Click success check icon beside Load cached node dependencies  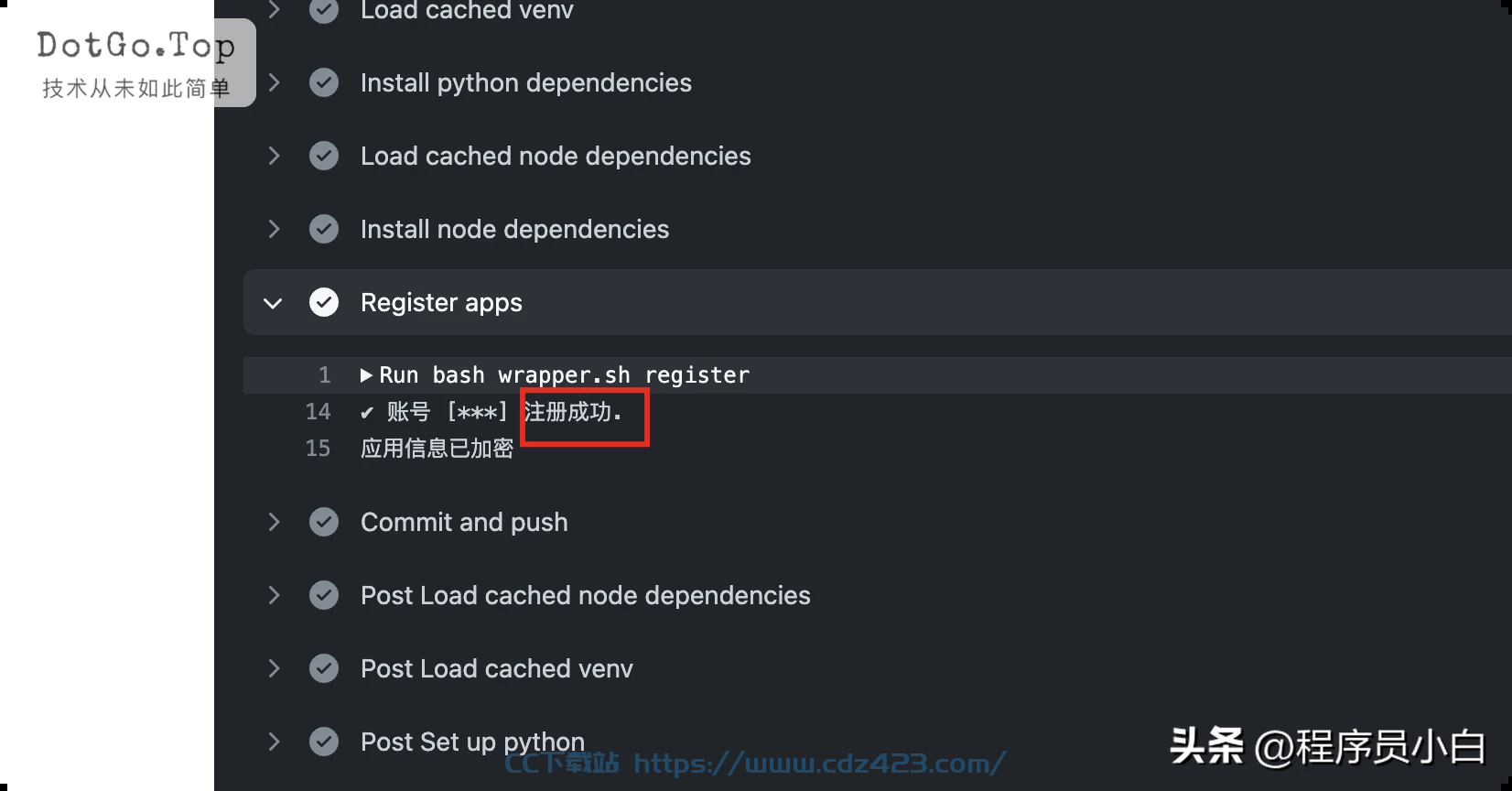(324, 156)
